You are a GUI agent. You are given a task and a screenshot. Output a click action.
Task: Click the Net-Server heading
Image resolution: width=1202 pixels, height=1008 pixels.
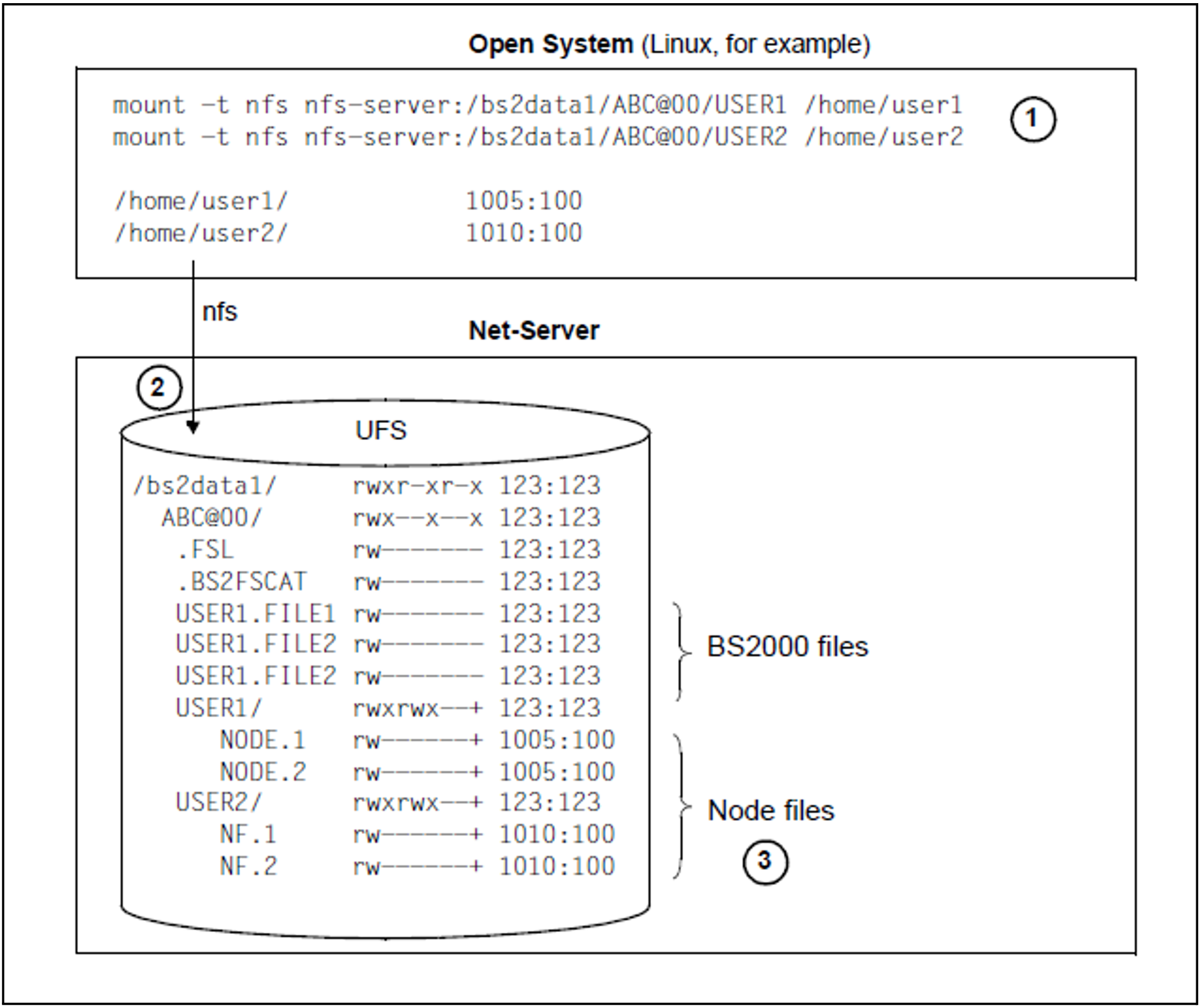pyautogui.click(x=533, y=331)
